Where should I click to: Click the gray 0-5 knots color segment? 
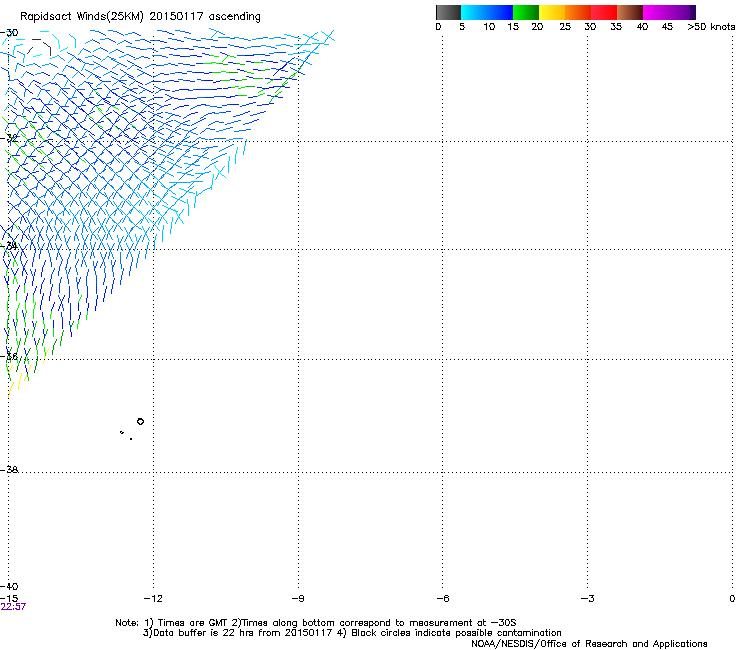pos(448,12)
